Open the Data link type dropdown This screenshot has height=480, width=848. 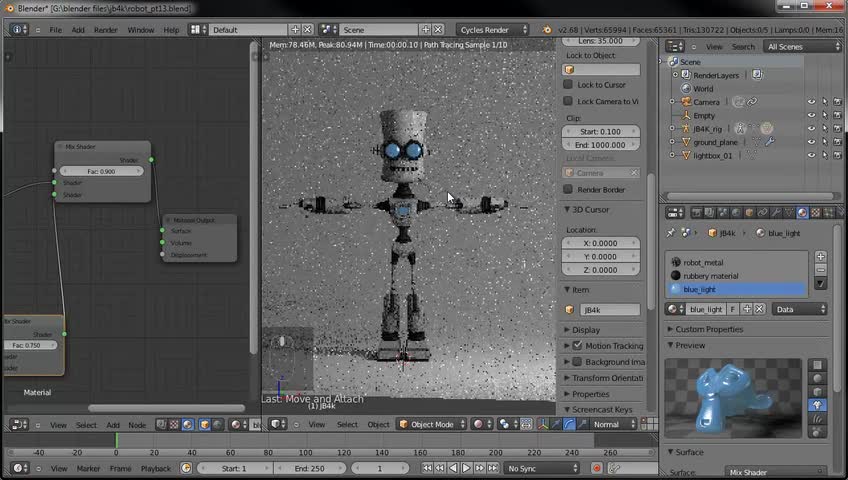coord(799,309)
